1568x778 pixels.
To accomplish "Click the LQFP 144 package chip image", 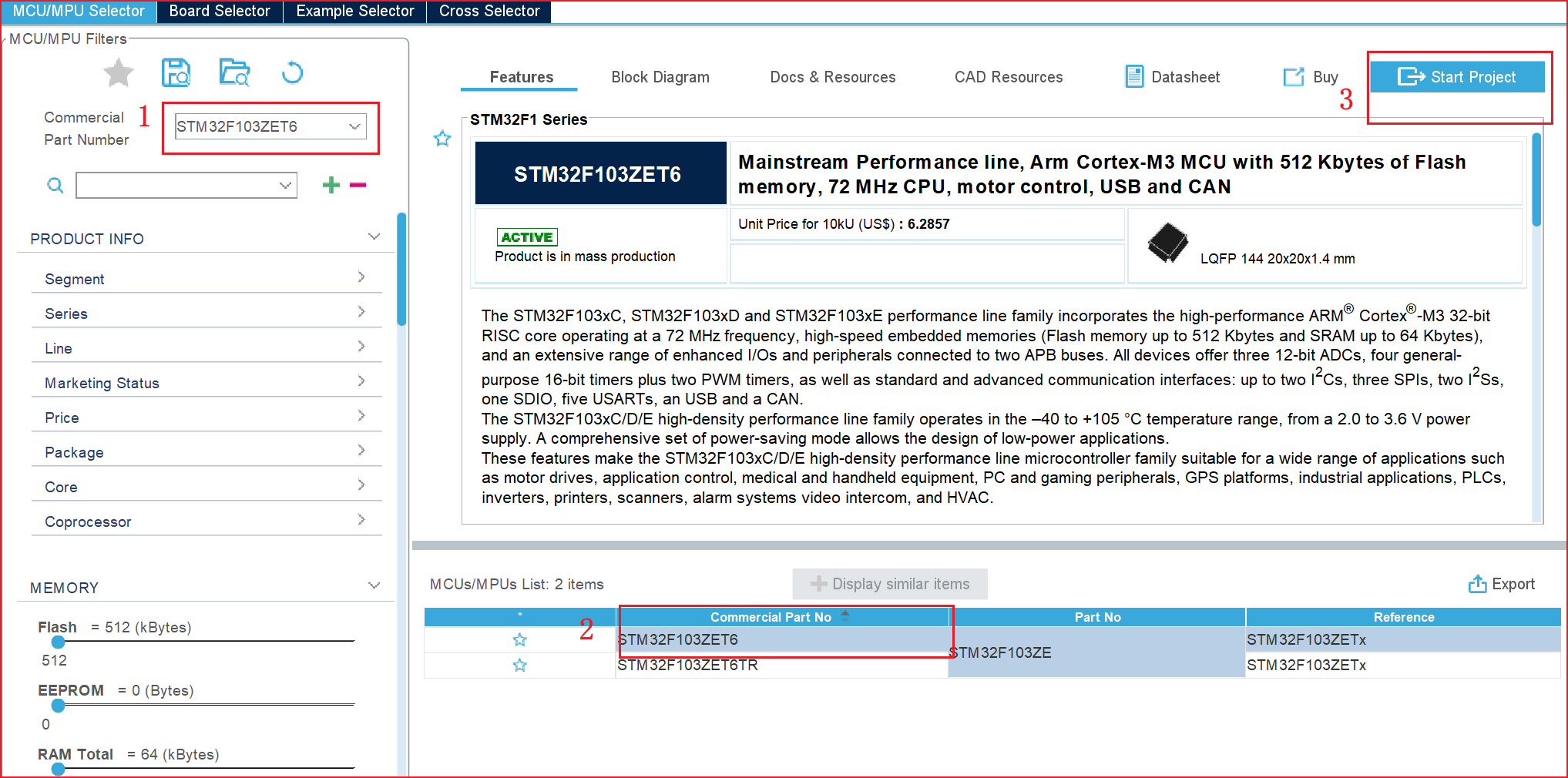I will [x=1167, y=243].
